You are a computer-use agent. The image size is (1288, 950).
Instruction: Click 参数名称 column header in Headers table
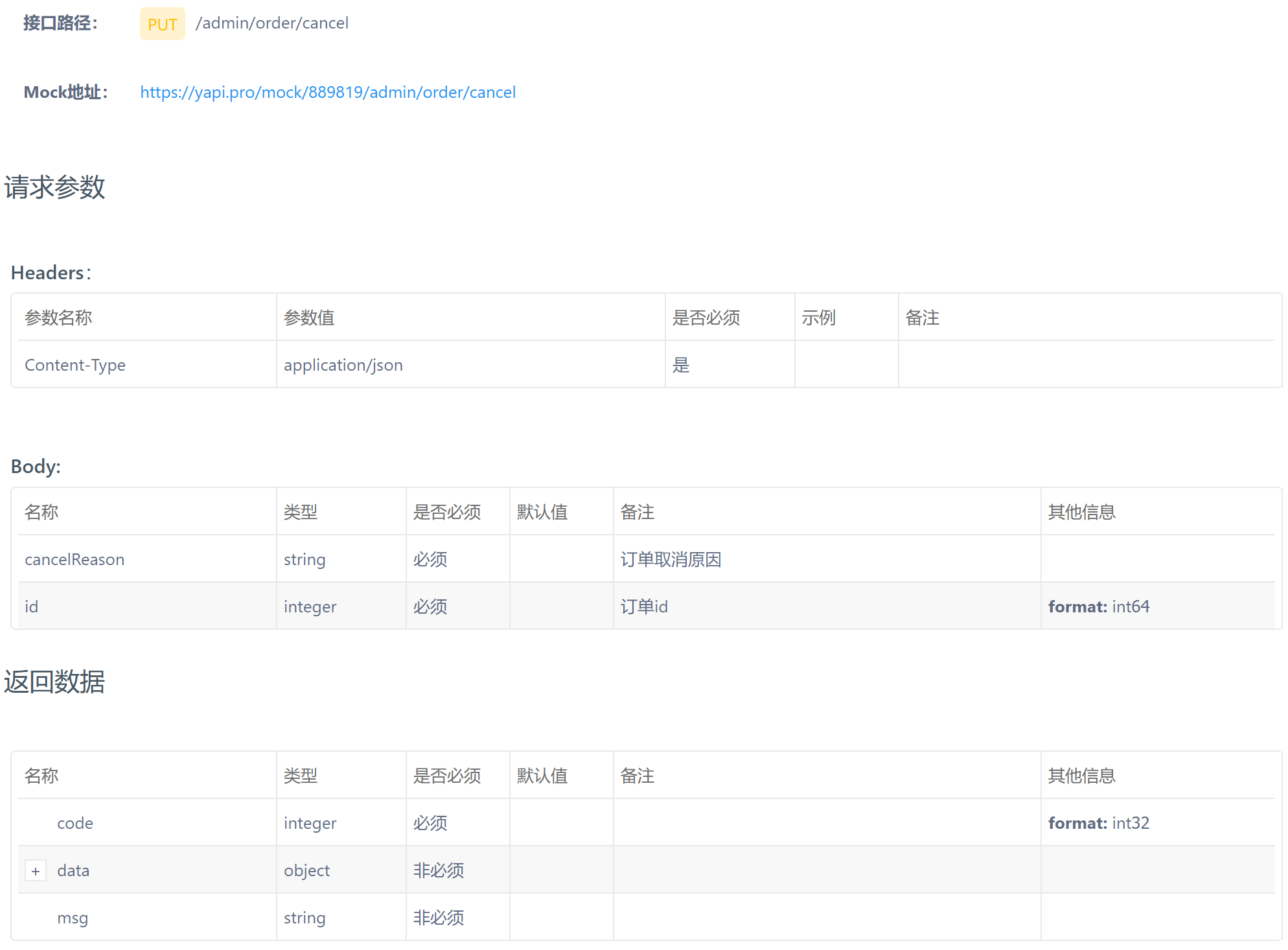(x=58, y=318)
